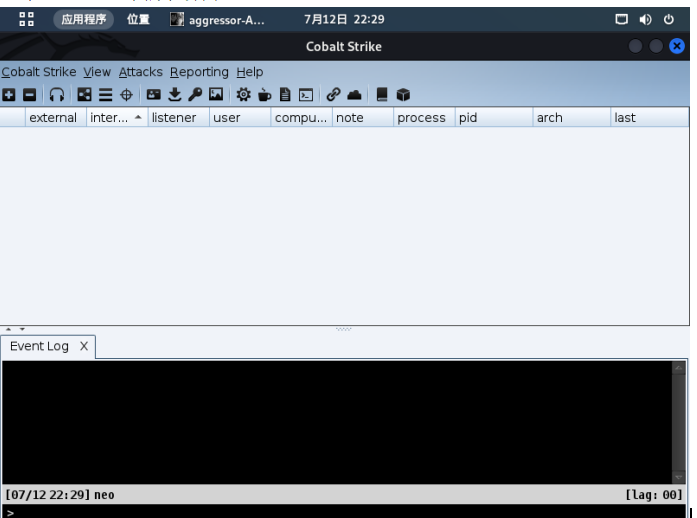
Task: Collapse top pane with the up split arrow
Action: click(x=8, y=329)
